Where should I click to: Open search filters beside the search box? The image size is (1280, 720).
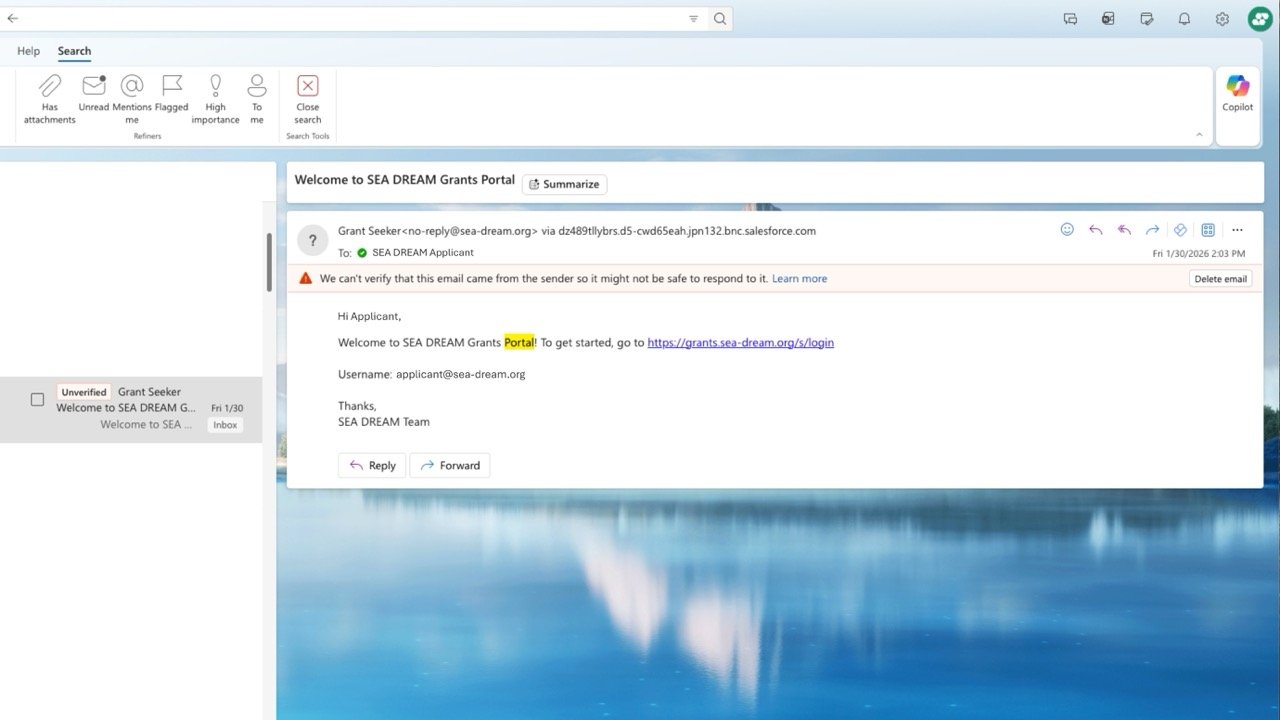(x=693, y=18)
